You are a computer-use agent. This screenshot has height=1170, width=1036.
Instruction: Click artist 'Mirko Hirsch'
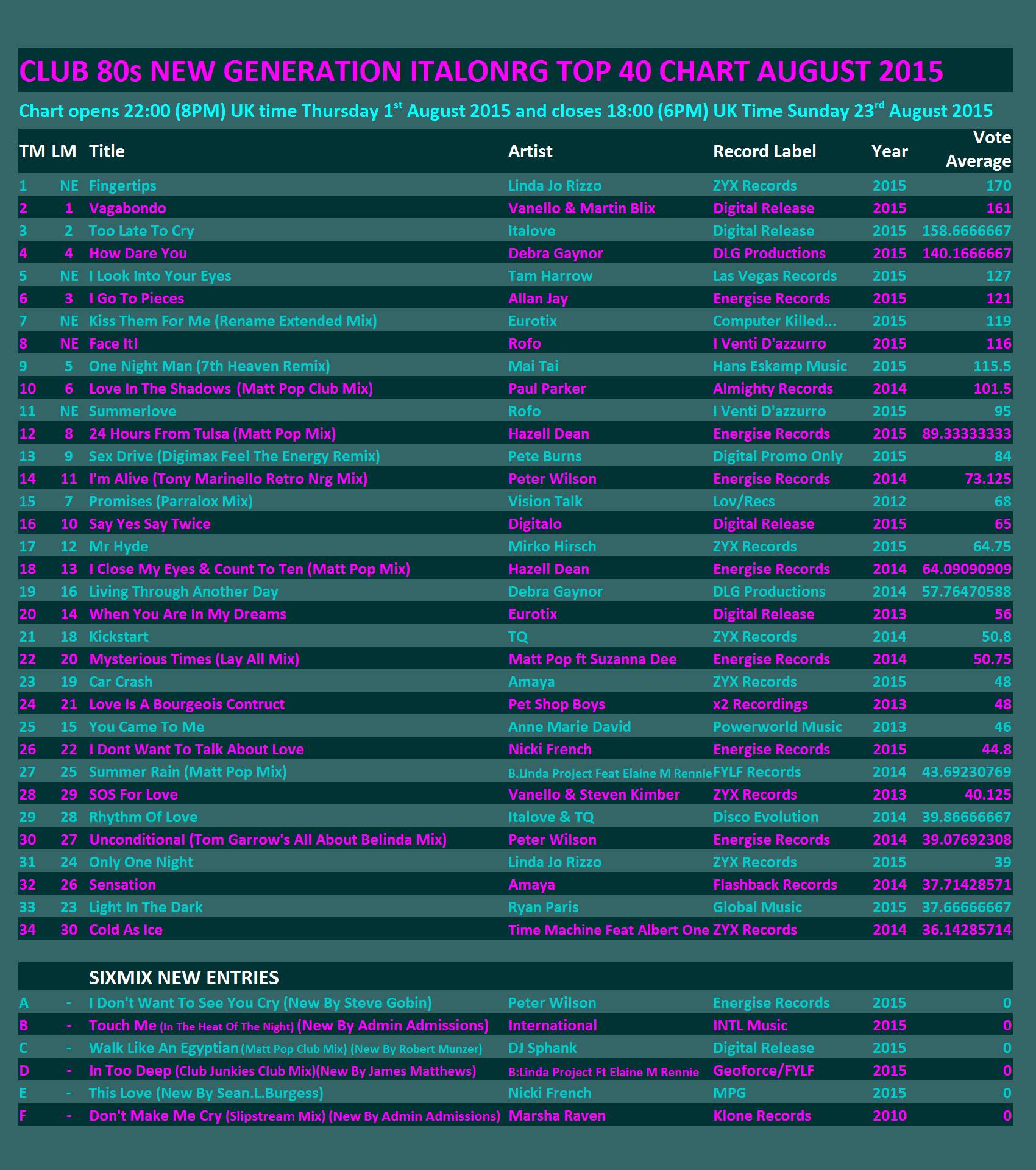click(552, 547)
